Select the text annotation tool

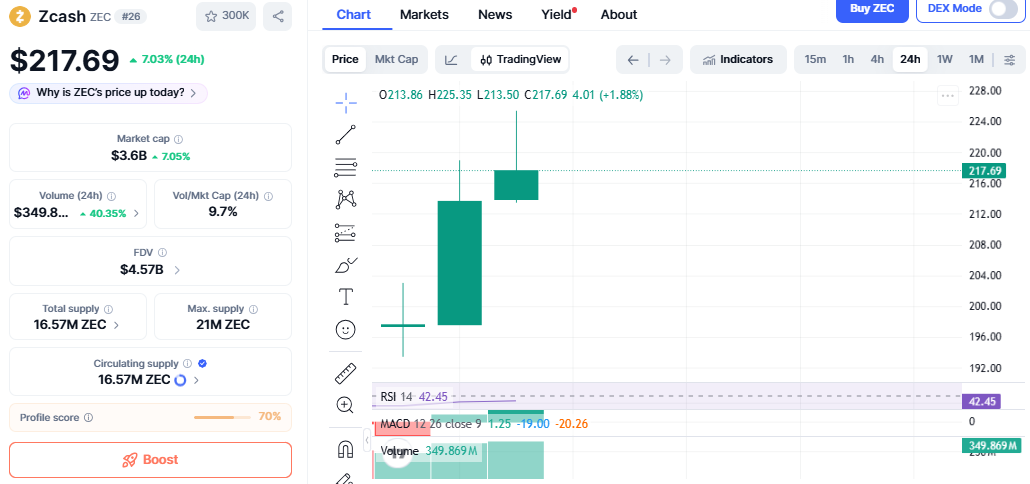click(x=346, y=297)
